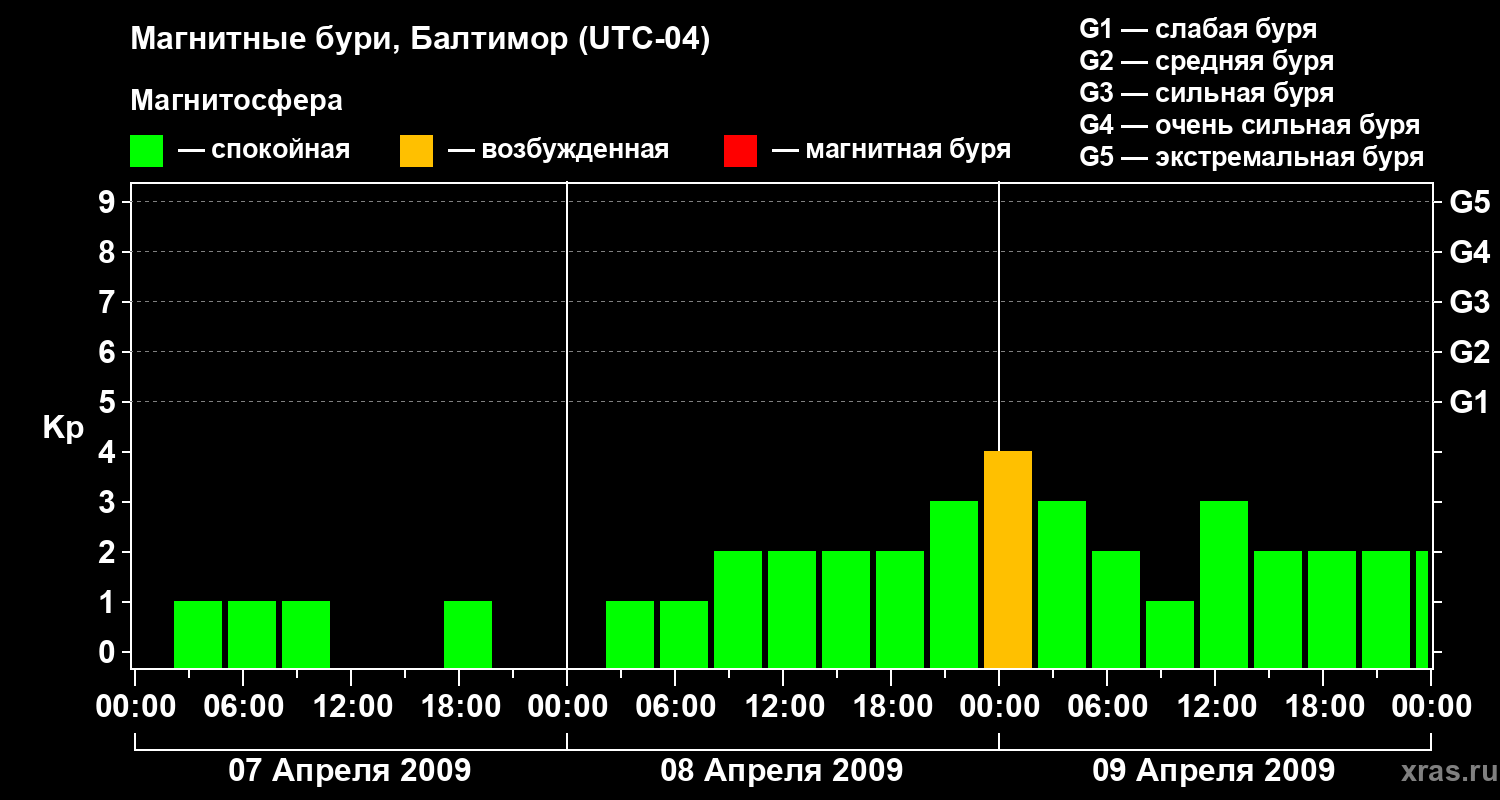This screenshot has height=800, width=1500.
Task: Click the 06:00 time label under 09 April
Action: point(1107,706)
